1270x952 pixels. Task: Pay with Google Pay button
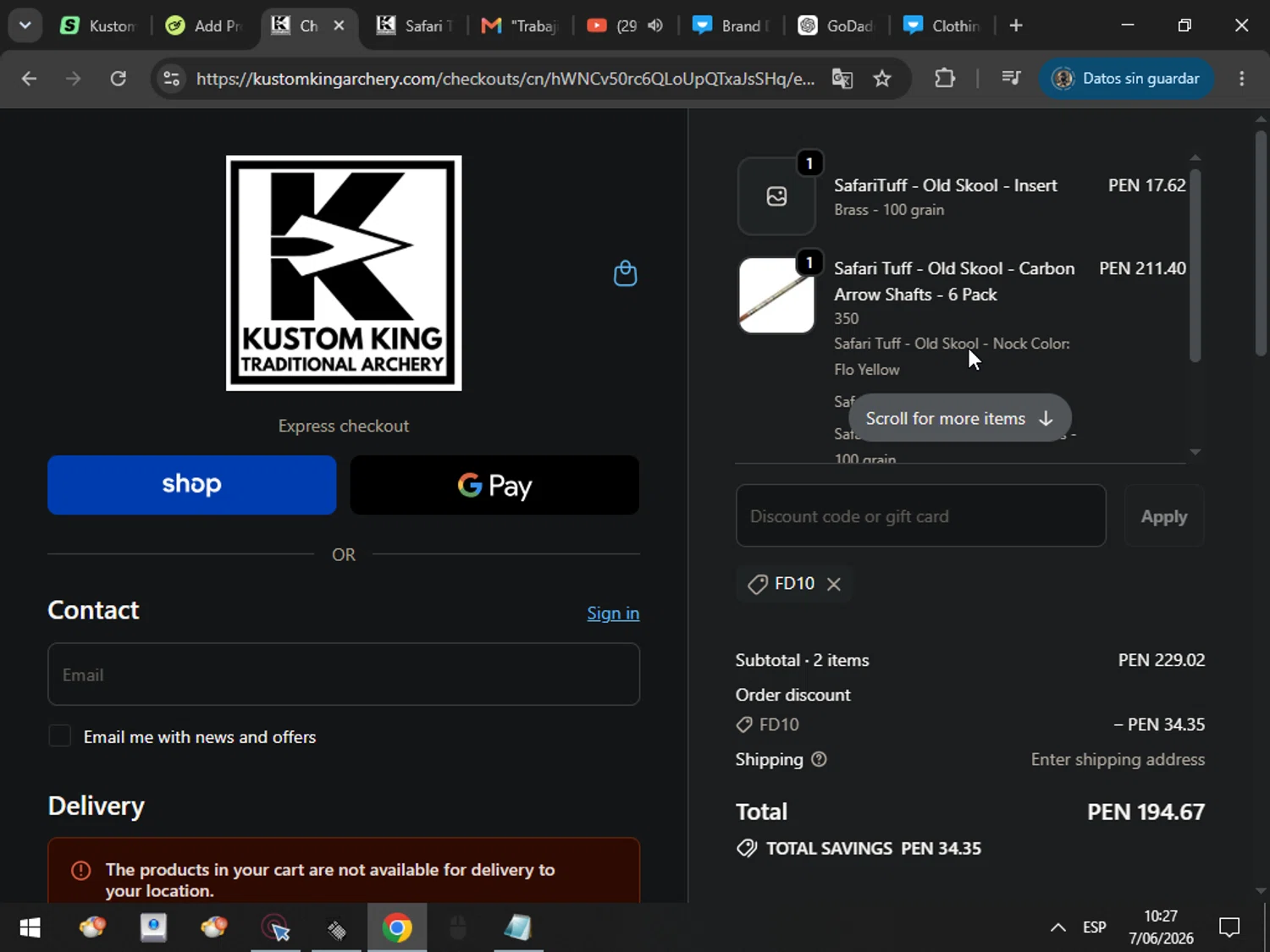click(x=494, y=485)
